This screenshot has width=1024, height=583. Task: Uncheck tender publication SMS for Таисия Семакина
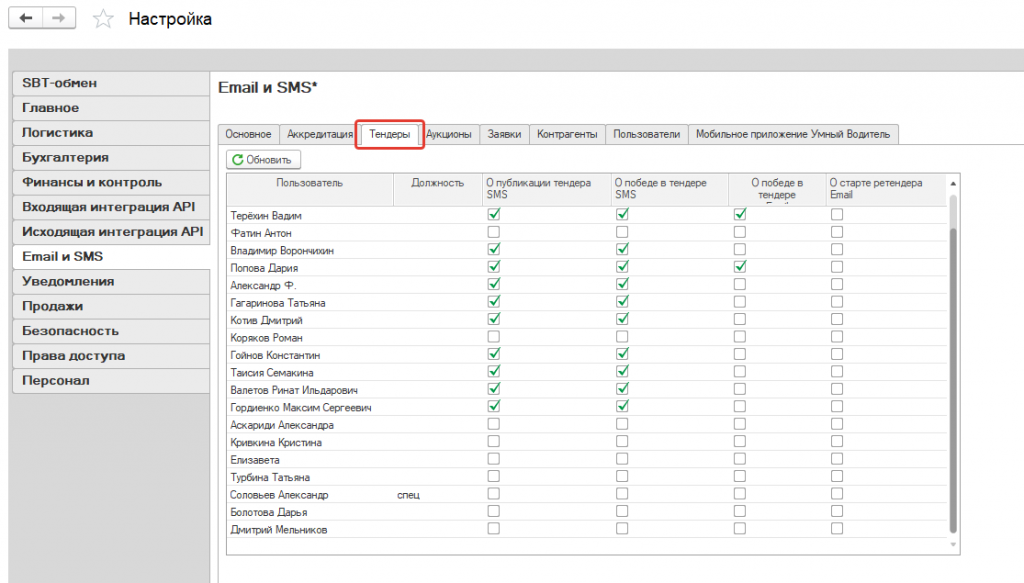click(494, 371)
